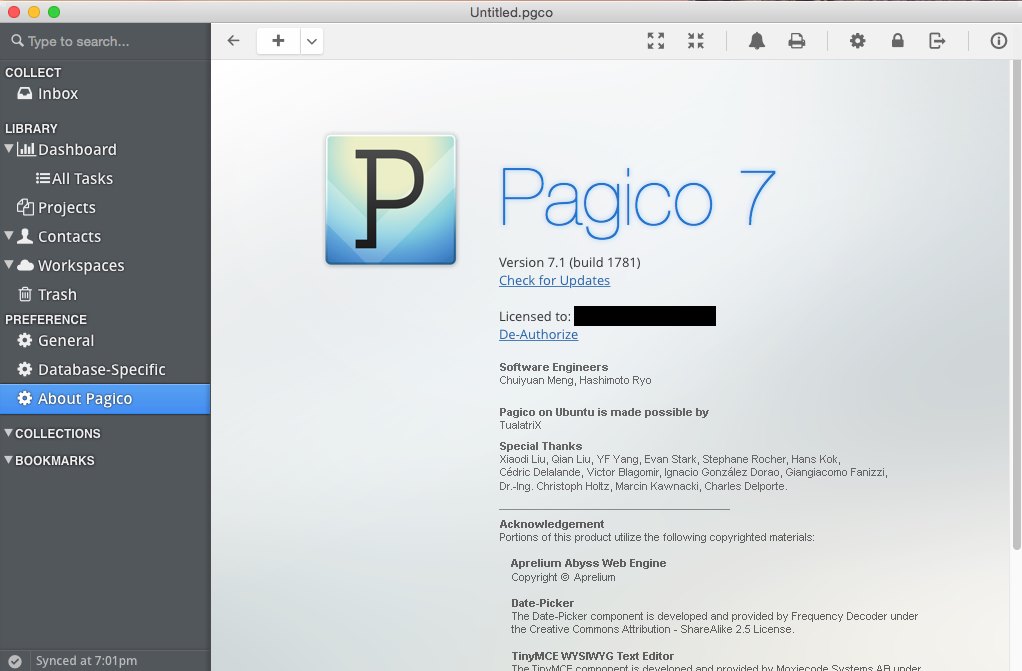The image size is (1022, 671).
Task: Click 'Synced at 7:01pm' status text
Action: (86, 661)
